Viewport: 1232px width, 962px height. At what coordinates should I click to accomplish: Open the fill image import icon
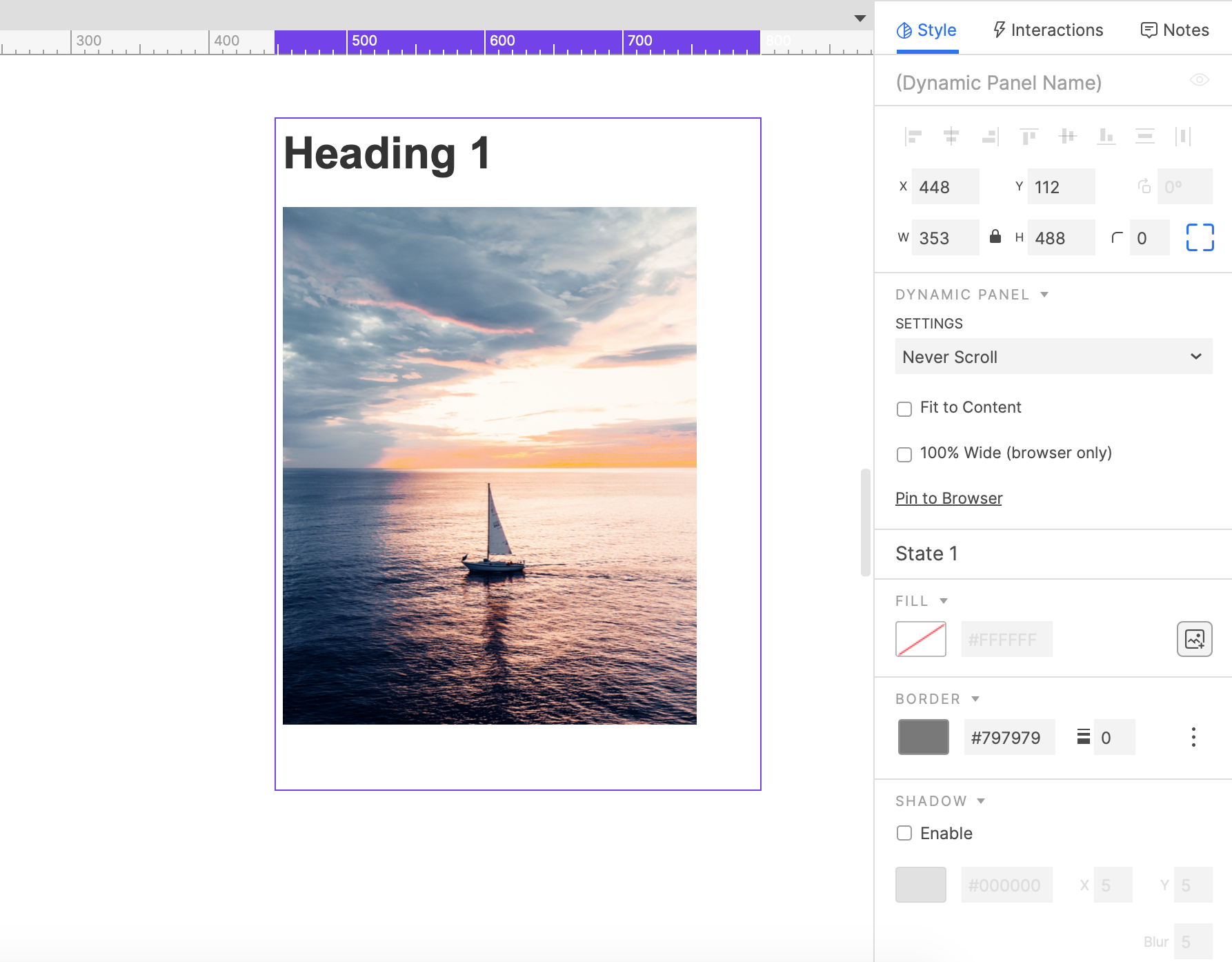pos(1194,639)
